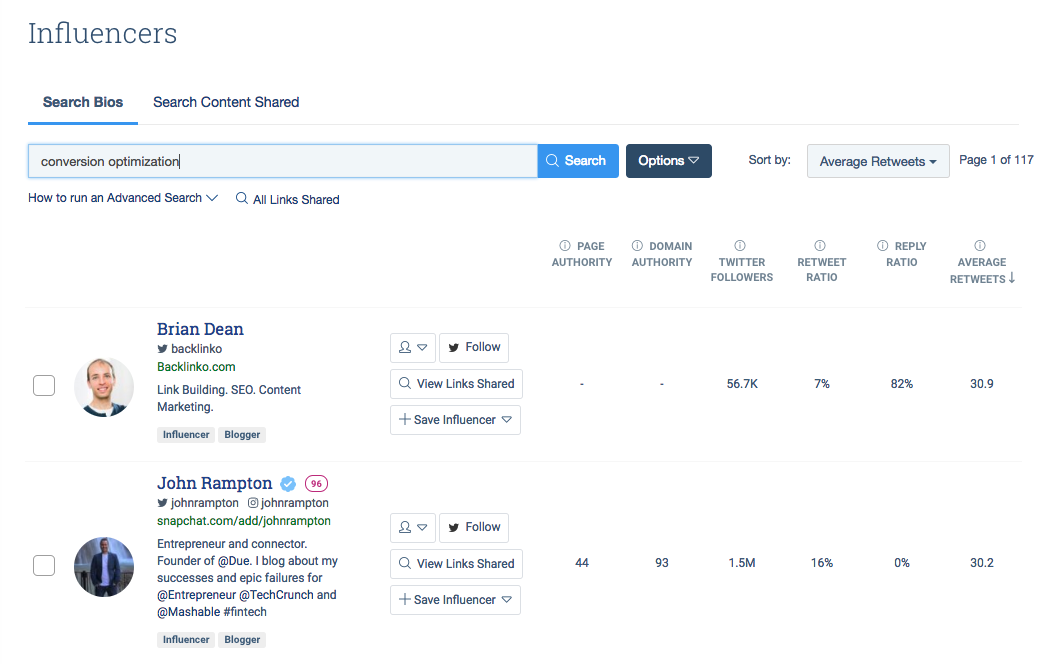Click John Rampton's 96 score badge
The height and width of the screenshot is (664, 1050).
pos(316,483)
